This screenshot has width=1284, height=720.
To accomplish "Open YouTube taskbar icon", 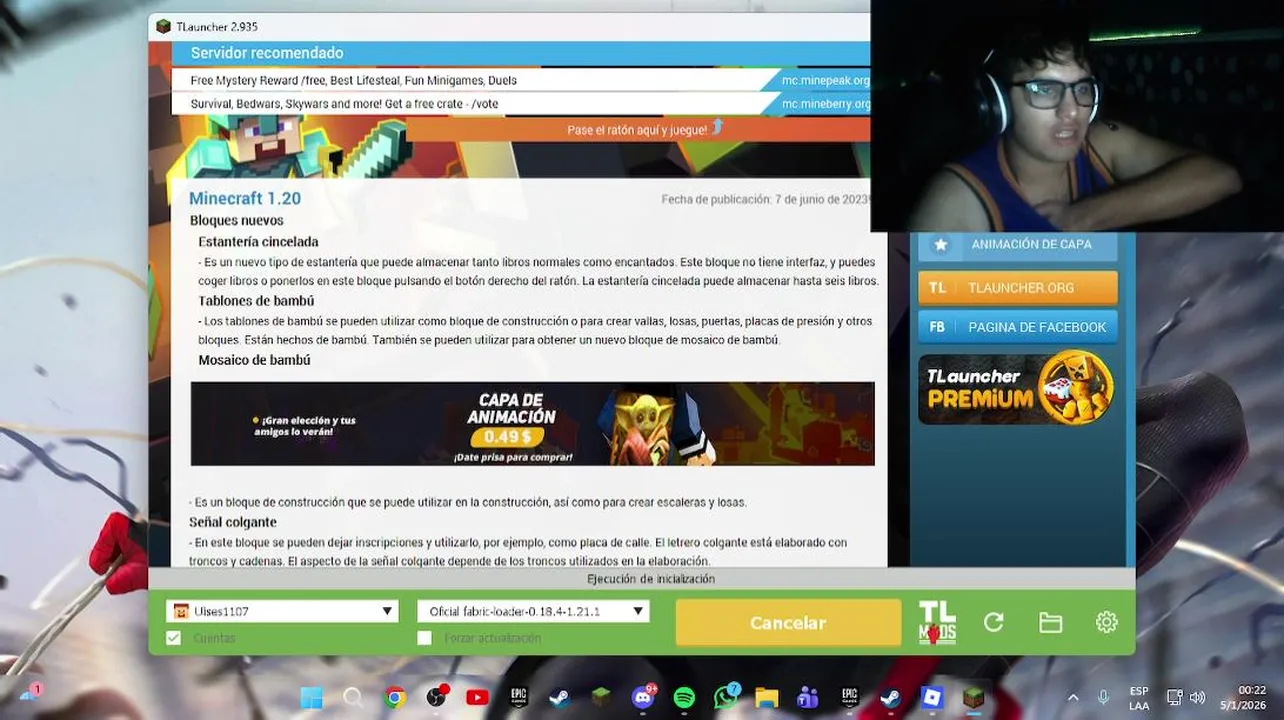I will pos(477,697).
